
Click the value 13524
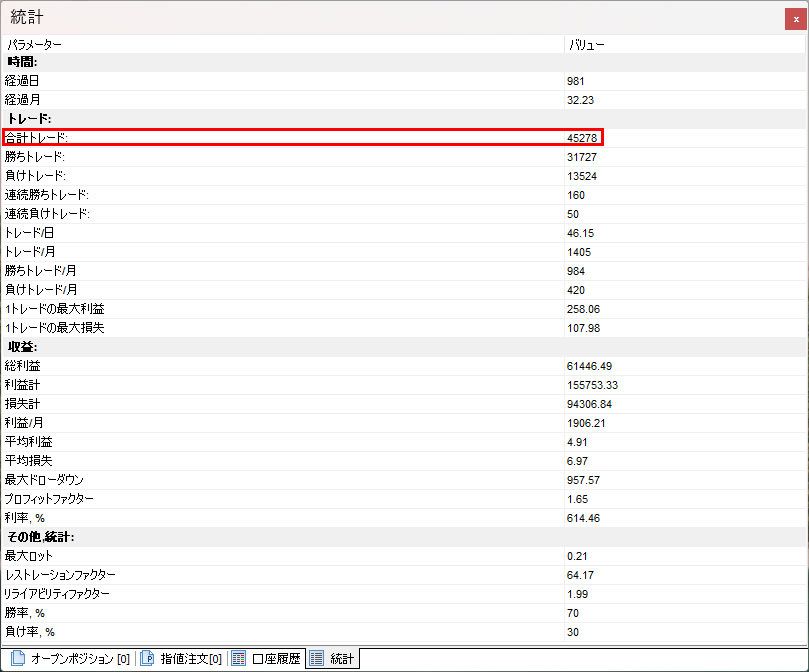coord(582,177)
